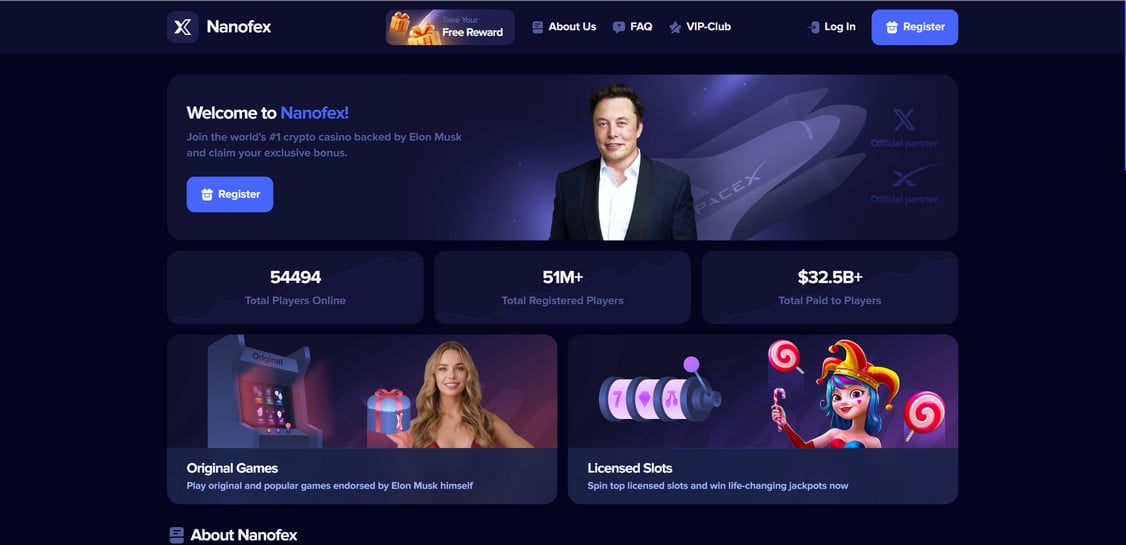Select the Total Paid to Players card
The height and width of the screenshot is (545, 1126).
(x=829, y=287)
